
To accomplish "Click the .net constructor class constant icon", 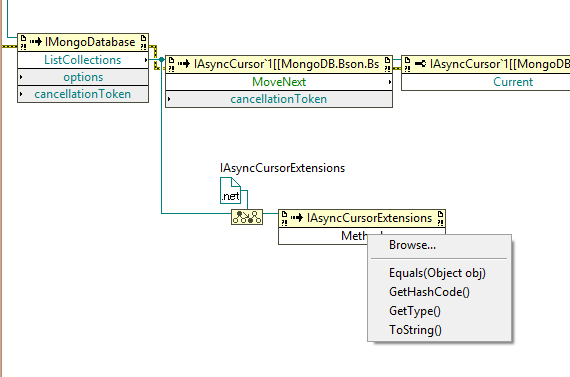I will [230, 190].
